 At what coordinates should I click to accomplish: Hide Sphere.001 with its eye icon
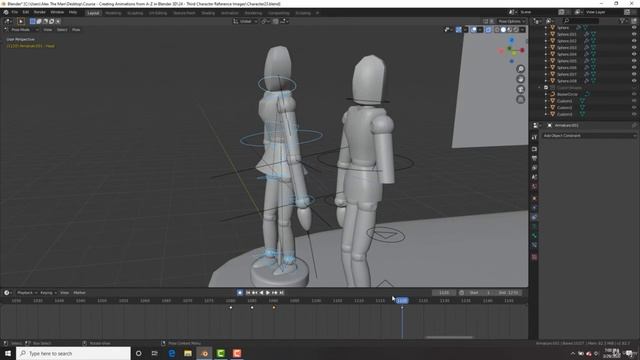634,34
